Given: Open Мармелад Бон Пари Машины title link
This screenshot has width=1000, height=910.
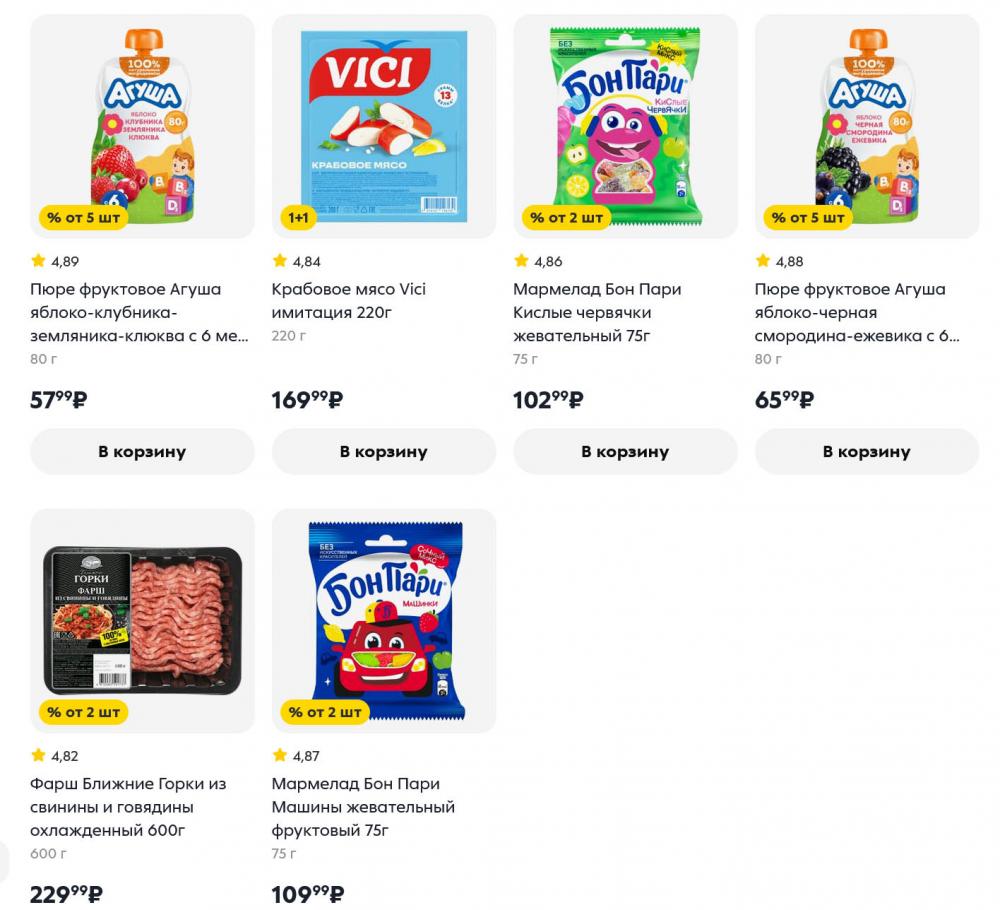Looking at the screenshot, I should [x=363, y=807].
